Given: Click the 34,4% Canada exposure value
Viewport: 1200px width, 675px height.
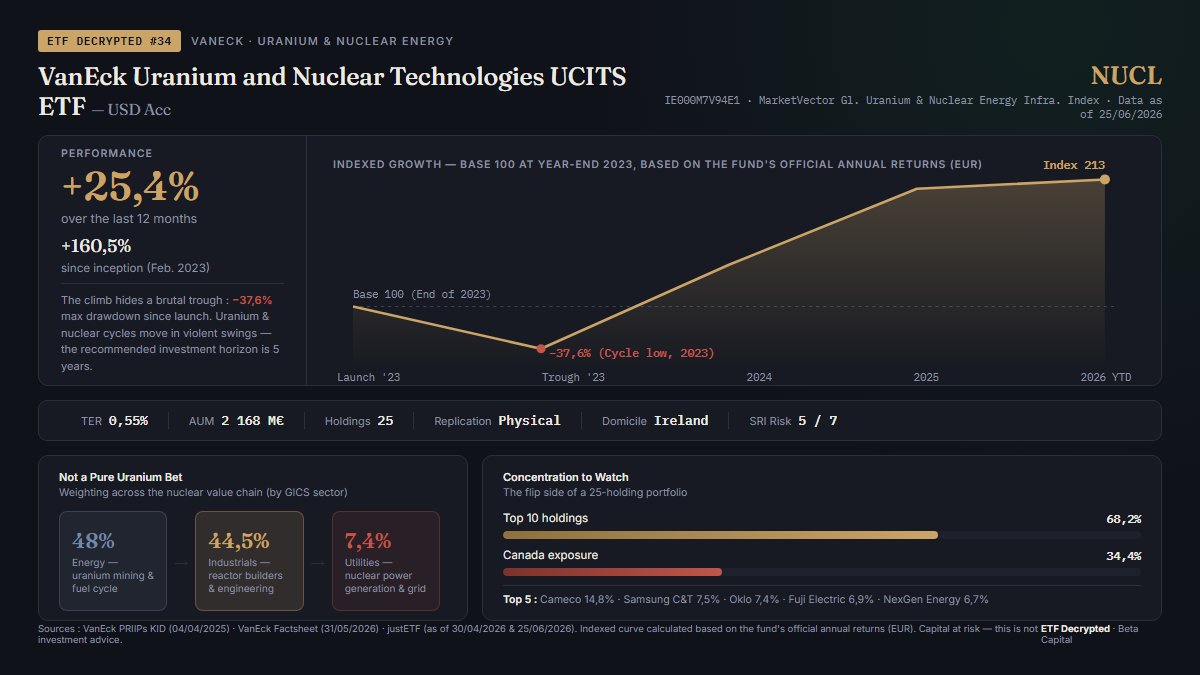Looking at the screenshot, I should click(x=1123, y=556).
